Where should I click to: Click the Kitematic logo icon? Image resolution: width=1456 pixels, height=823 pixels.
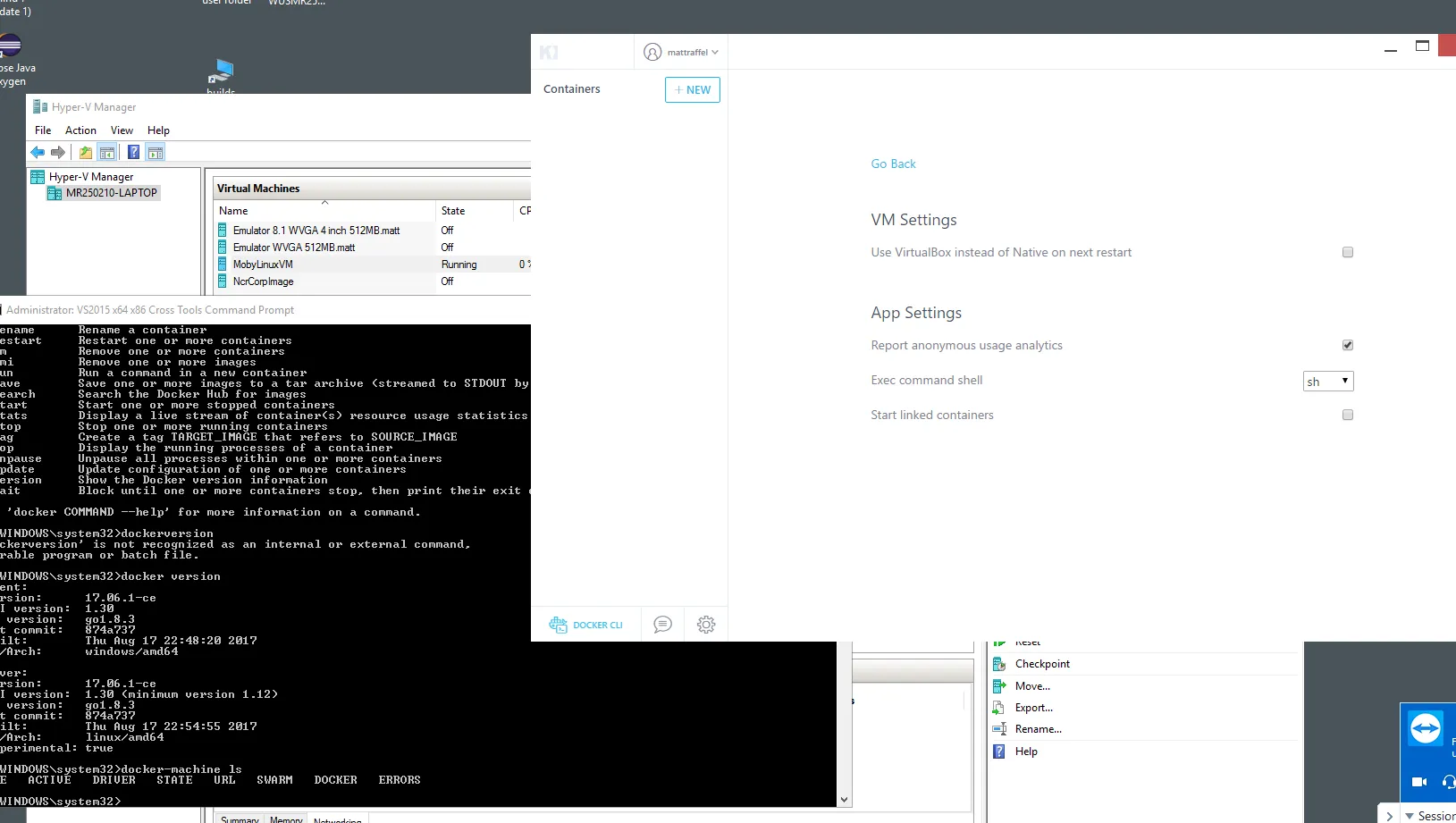[x=549, y=53]
